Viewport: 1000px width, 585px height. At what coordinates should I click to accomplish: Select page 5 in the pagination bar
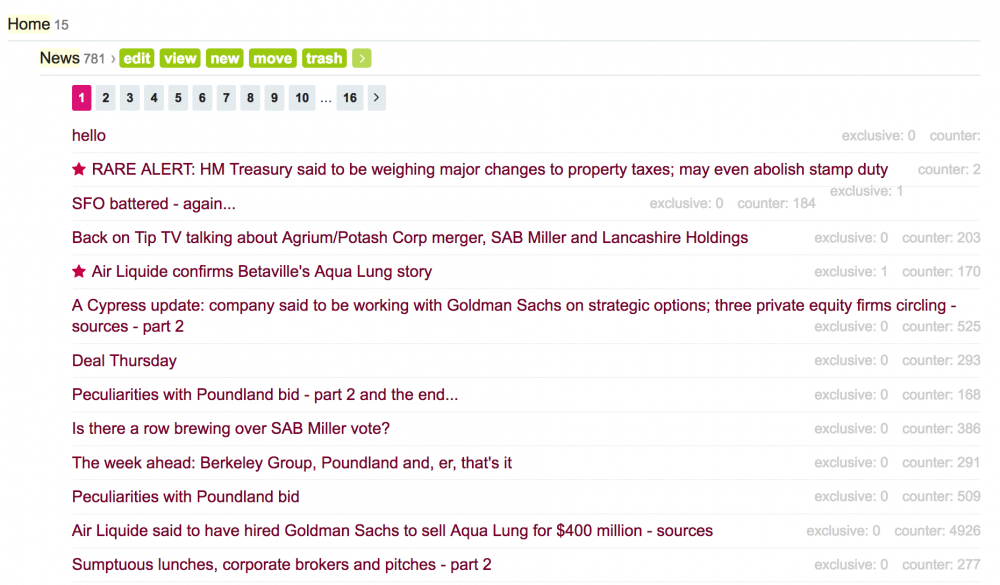coord(177,97)
